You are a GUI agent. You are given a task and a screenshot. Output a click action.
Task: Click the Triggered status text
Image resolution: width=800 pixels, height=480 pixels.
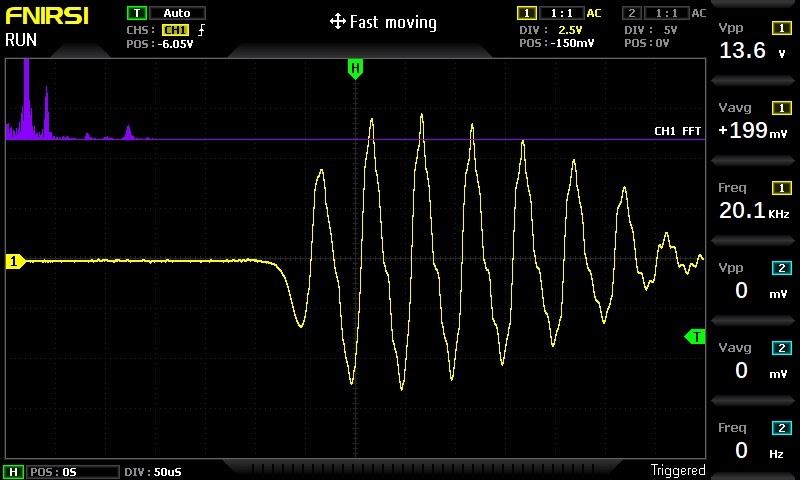[678, 470]
